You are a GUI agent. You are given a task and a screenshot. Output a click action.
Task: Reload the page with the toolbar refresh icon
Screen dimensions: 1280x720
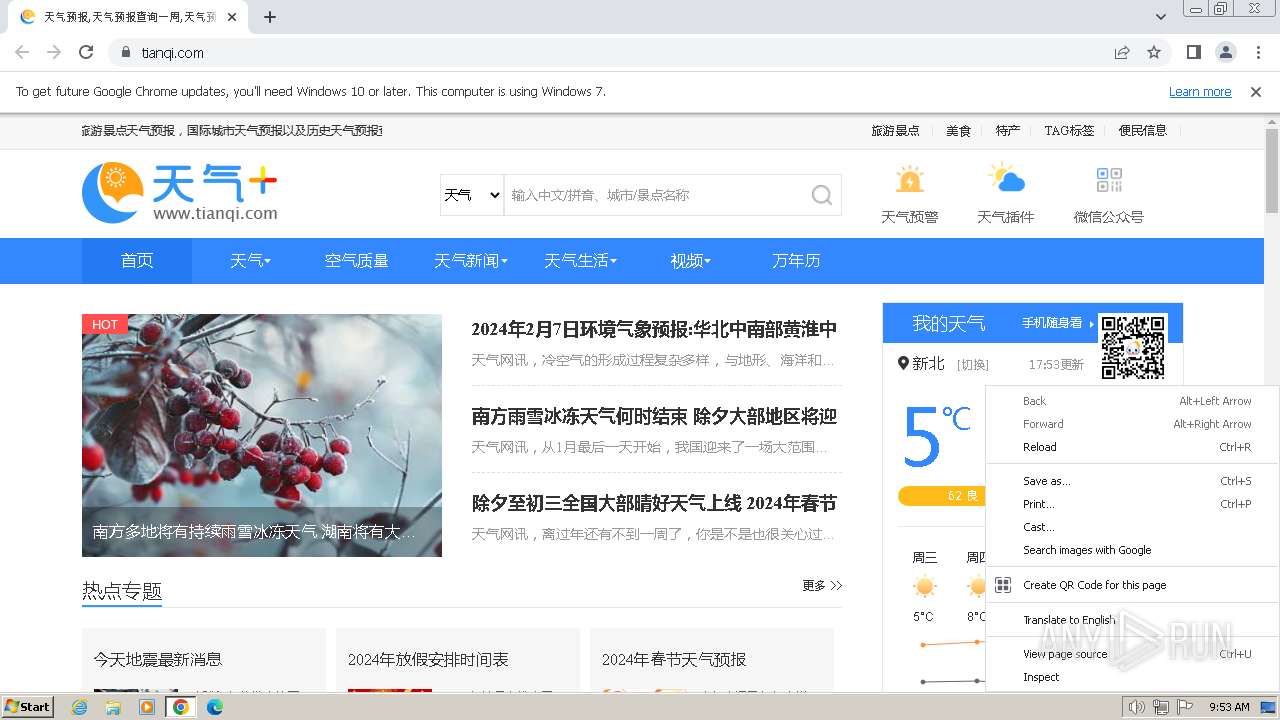pyautogui.click(x=86, y=52)
